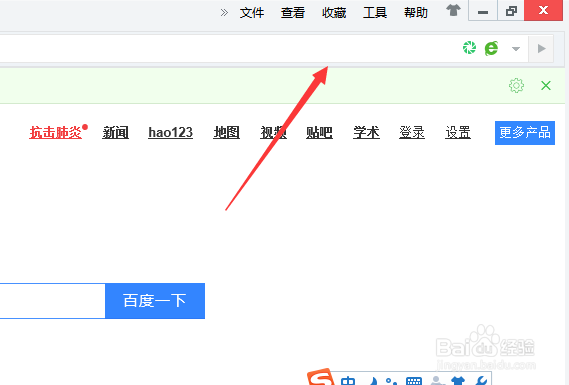
Task: Click the 登录 login link
Action: coord(412,132)
